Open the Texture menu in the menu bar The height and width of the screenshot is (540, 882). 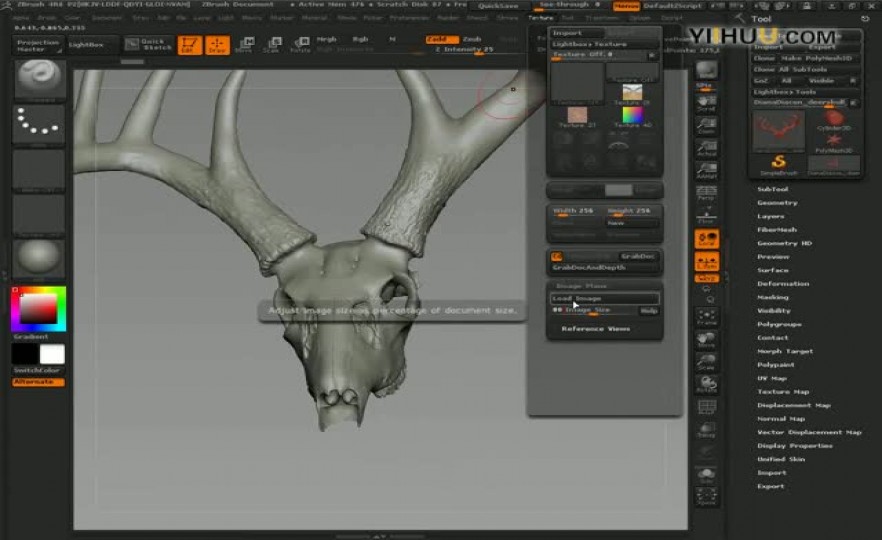(541, 18)
